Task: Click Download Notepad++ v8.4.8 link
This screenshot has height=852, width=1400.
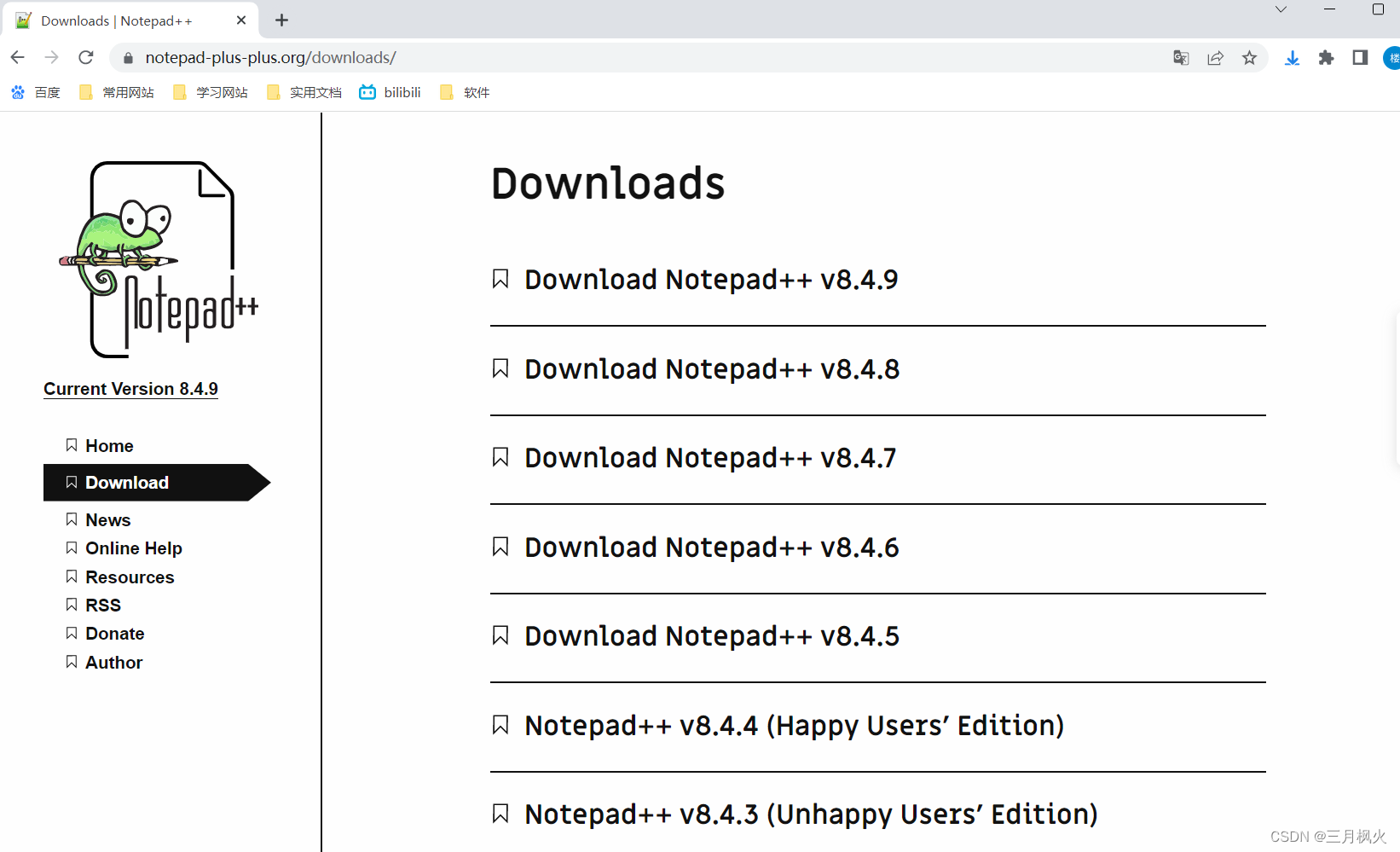Action: point(712,369)
